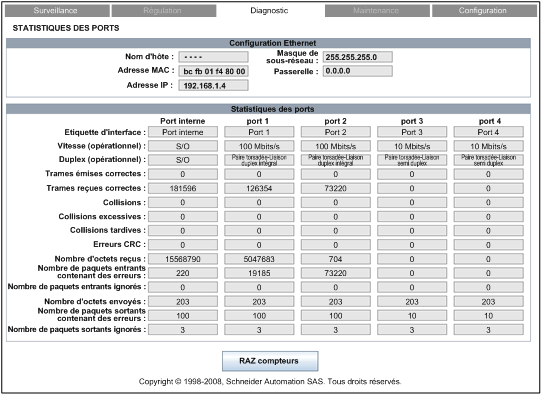
Task: Switch to the Régulation tab
Action: pyautogui.click(x=164, y=10)
